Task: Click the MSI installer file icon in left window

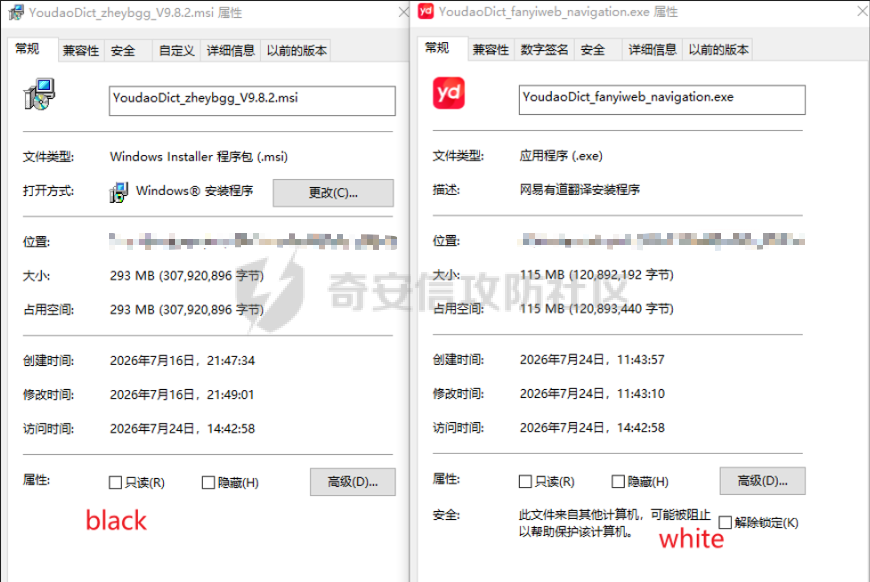Action: pyautogui.click(x=39, y=94)
